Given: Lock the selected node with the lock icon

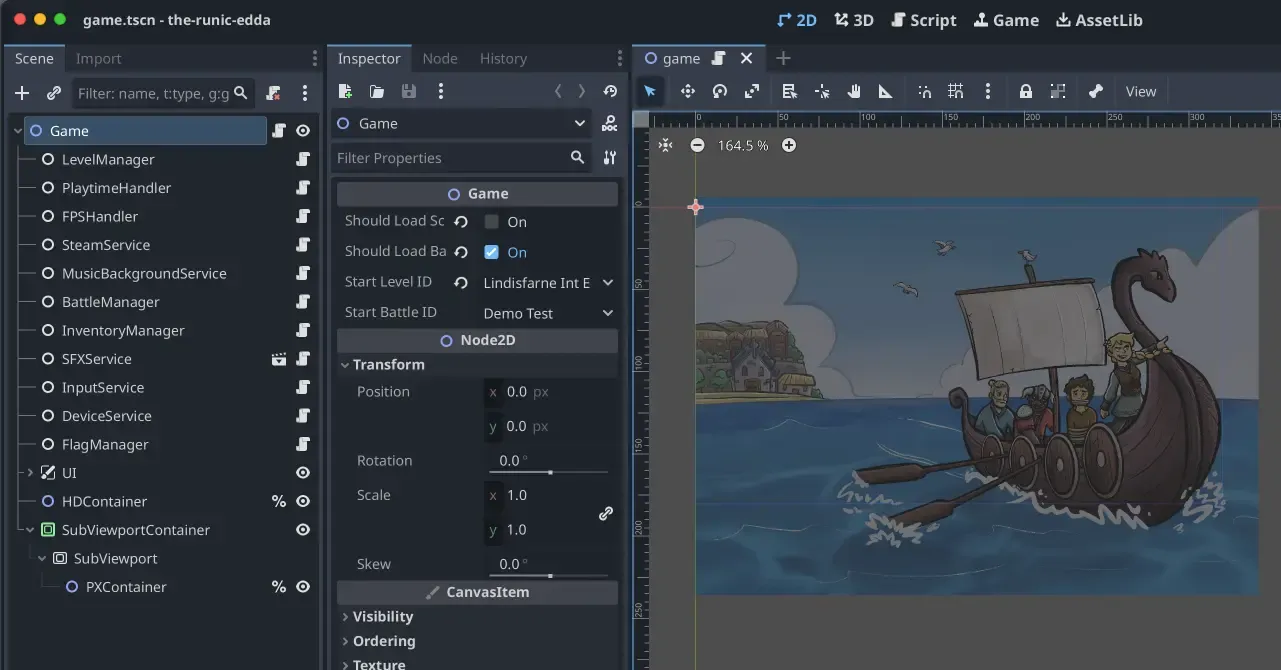Looking at the screenshot, I should click(1024, 91).
